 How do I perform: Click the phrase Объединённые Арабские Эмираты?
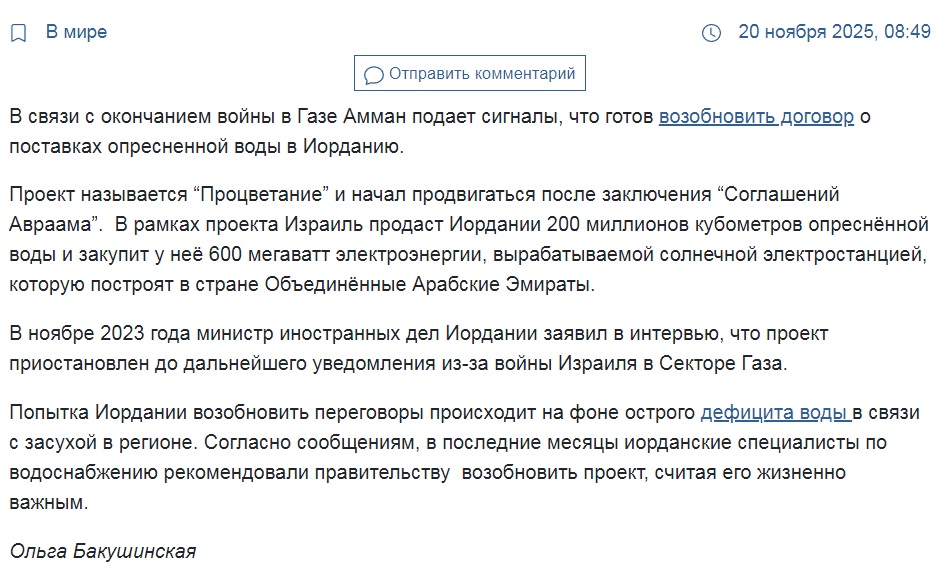pyautogui.click(x=427, y=284)
